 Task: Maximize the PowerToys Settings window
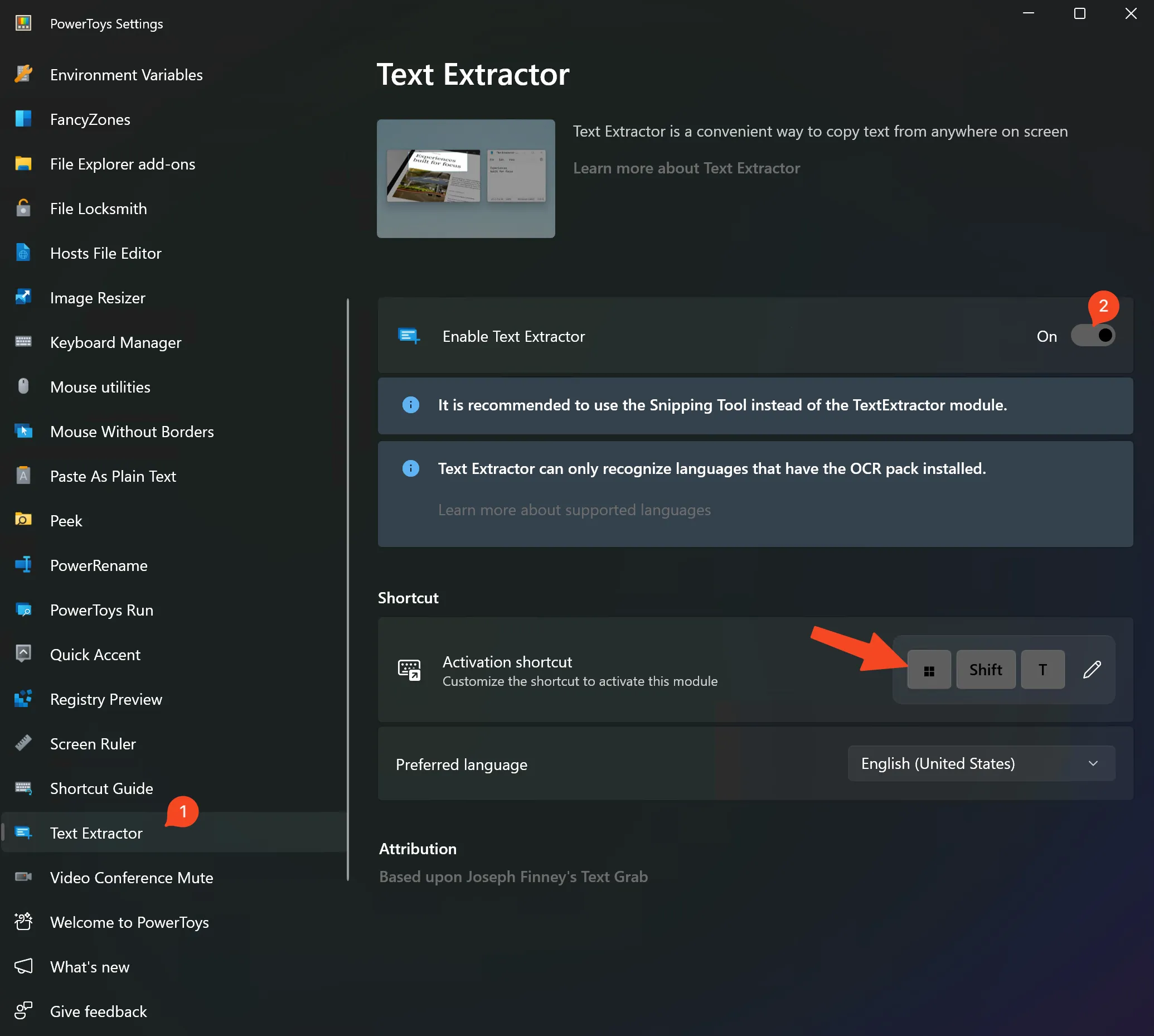[1079, 14]
